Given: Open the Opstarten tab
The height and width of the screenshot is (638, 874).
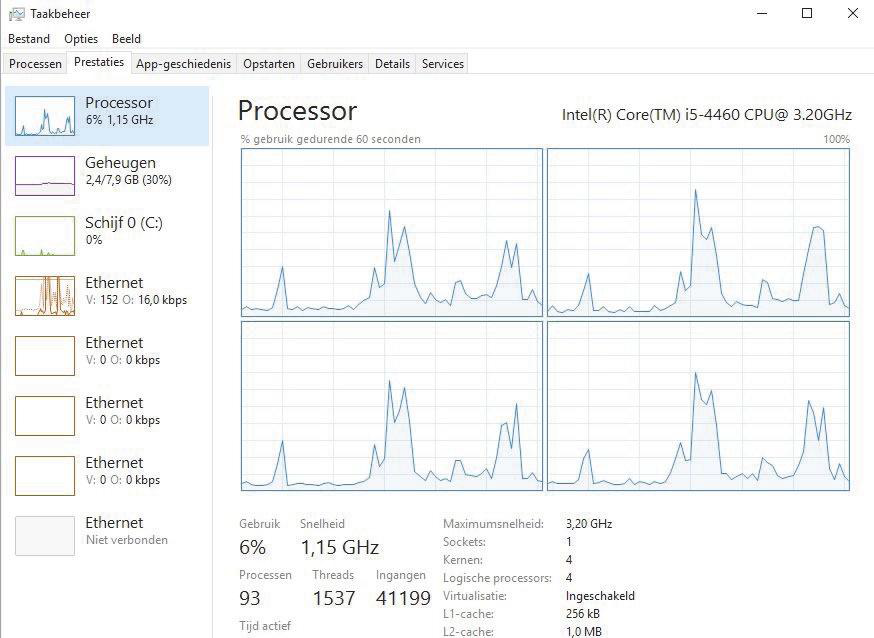Looking at the screenshot, I should tap(269, 64).
